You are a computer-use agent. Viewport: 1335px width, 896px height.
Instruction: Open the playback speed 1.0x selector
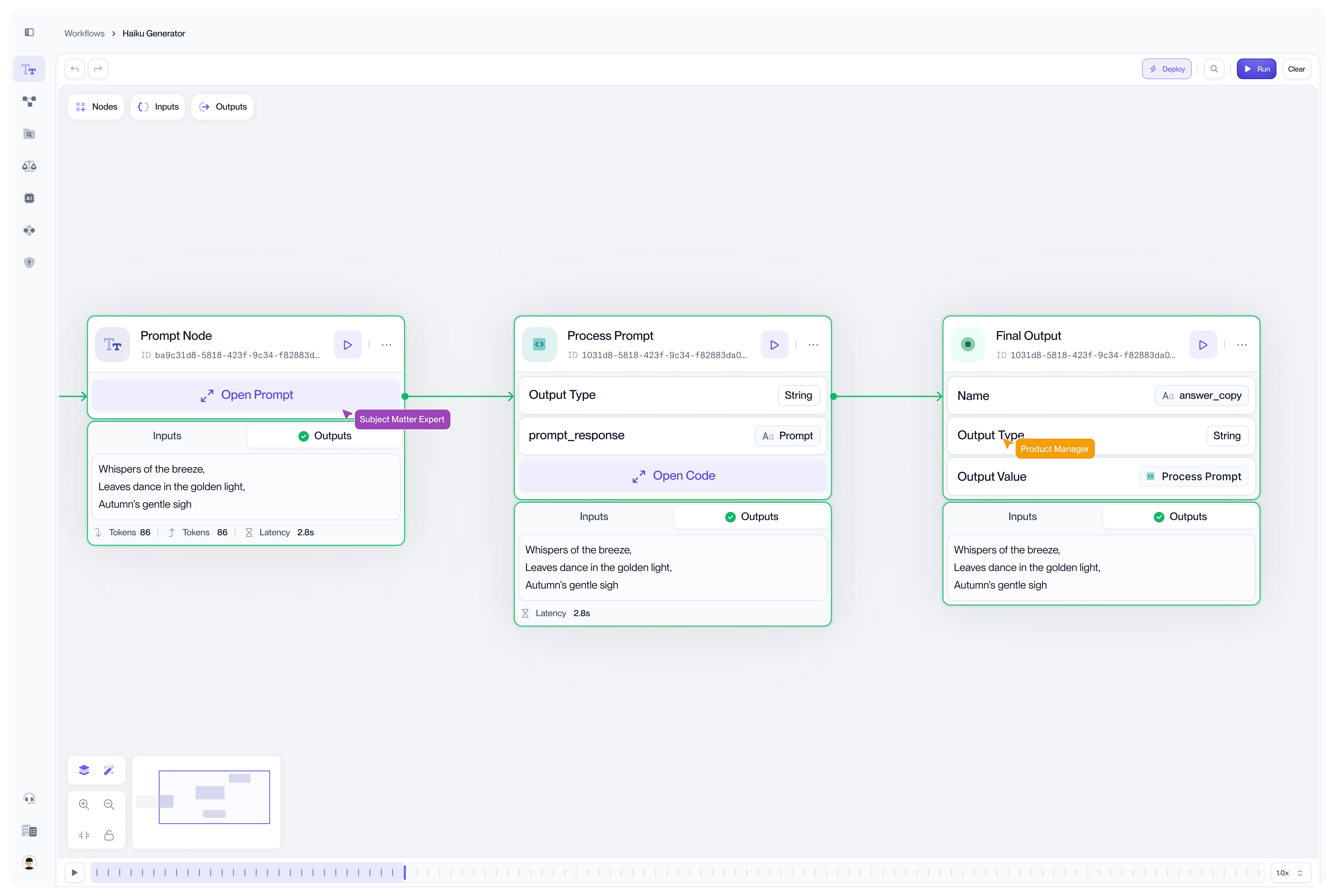1290,873
